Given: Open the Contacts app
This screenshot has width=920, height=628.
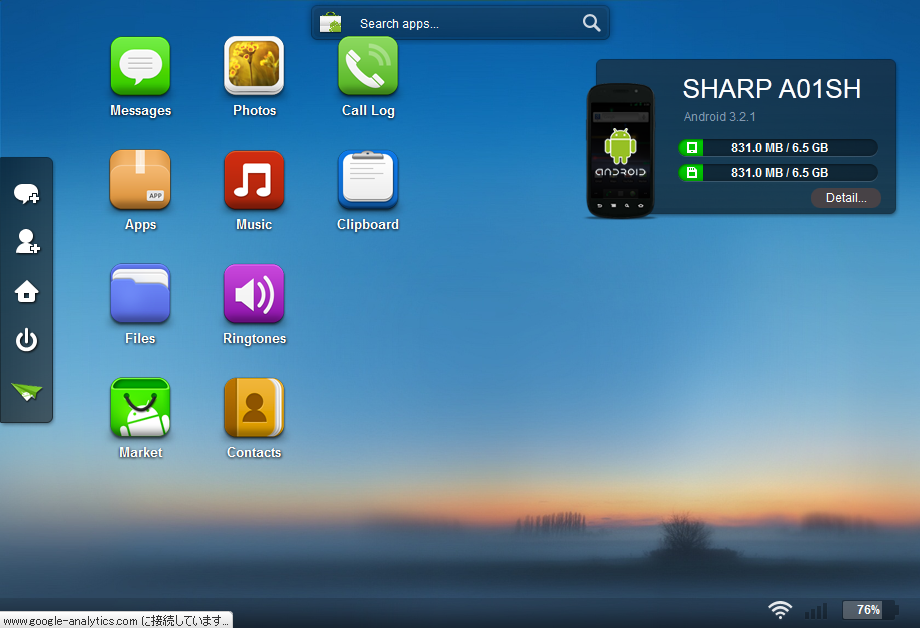Looking at the screenshot, I should [x=254, y=409].
